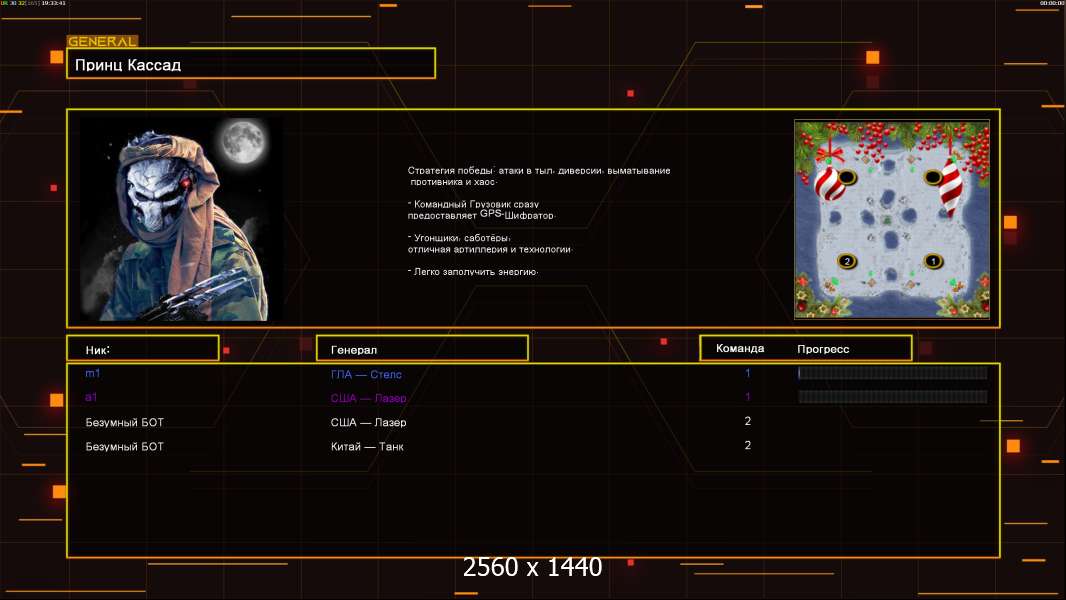This screenshot has width=1066, height=600.
Task: Click the Команда column header
Action: click(x=740, y=349)
